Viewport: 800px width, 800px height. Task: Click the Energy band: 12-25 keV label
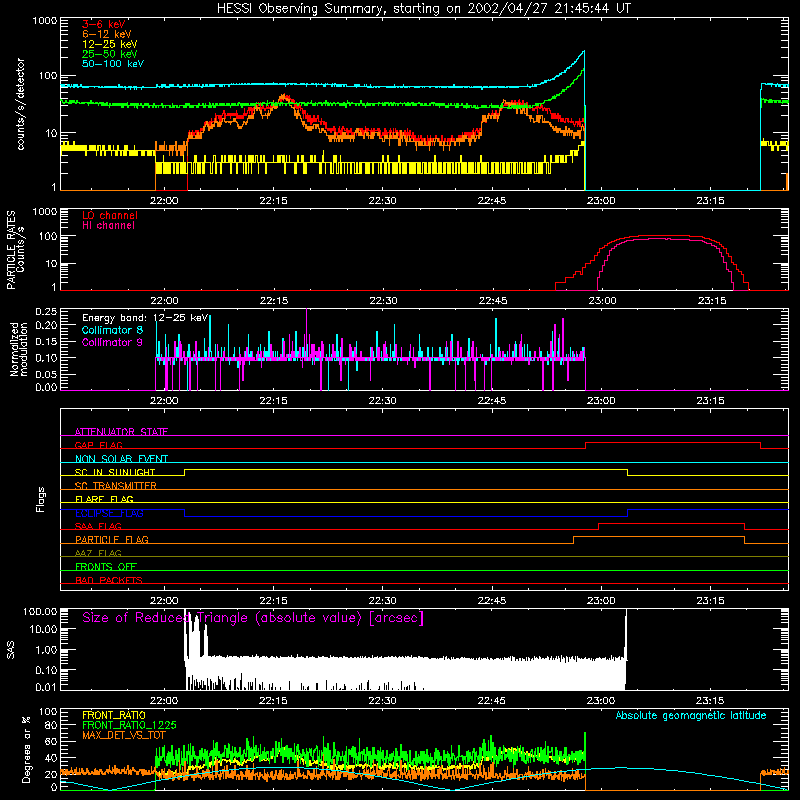(x=145, y=318)
